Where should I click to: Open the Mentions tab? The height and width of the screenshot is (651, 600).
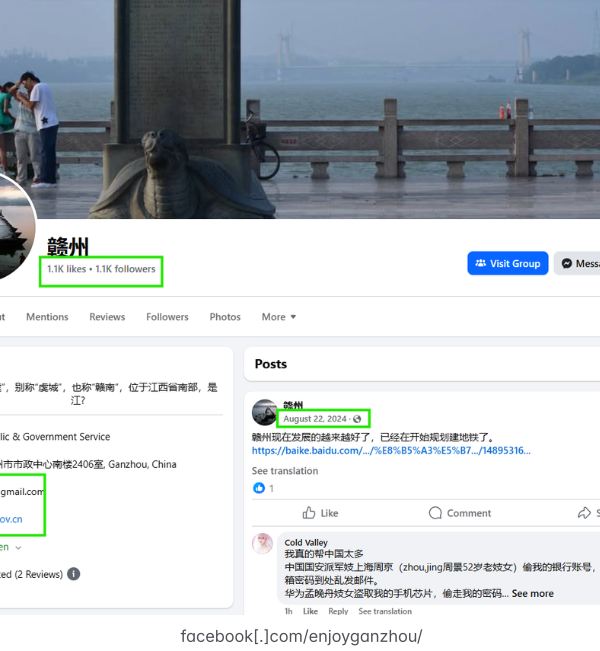[x=47, y=317]
